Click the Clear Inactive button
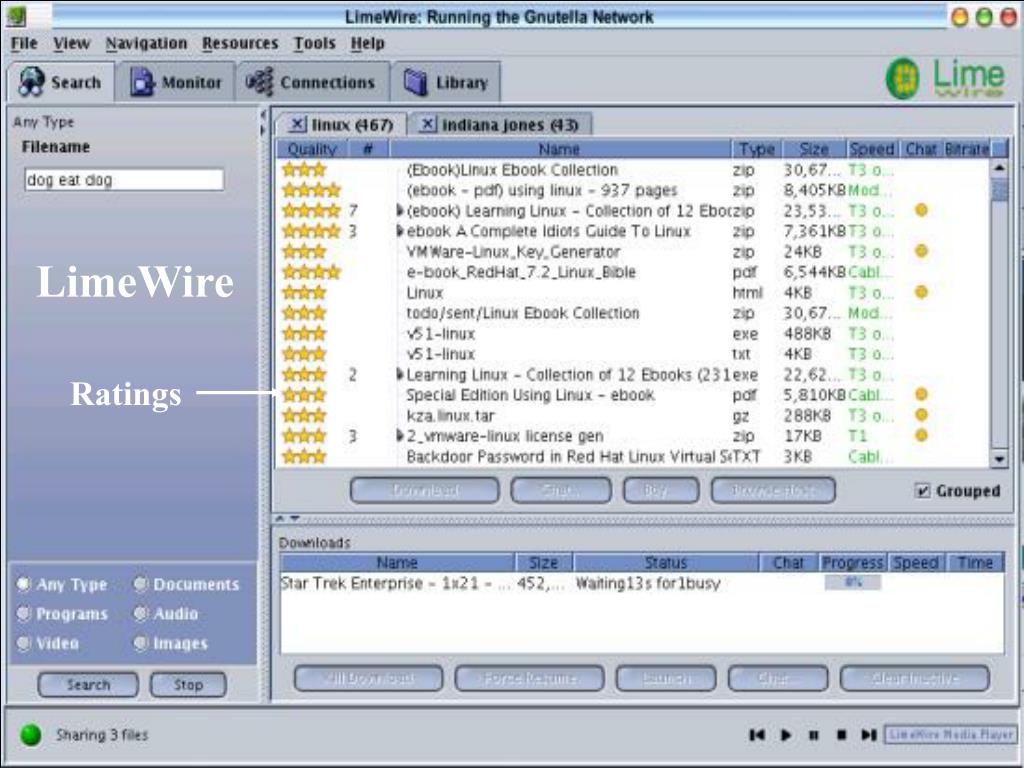This screenshot has height=768, width=1024. tap(914, 679)
